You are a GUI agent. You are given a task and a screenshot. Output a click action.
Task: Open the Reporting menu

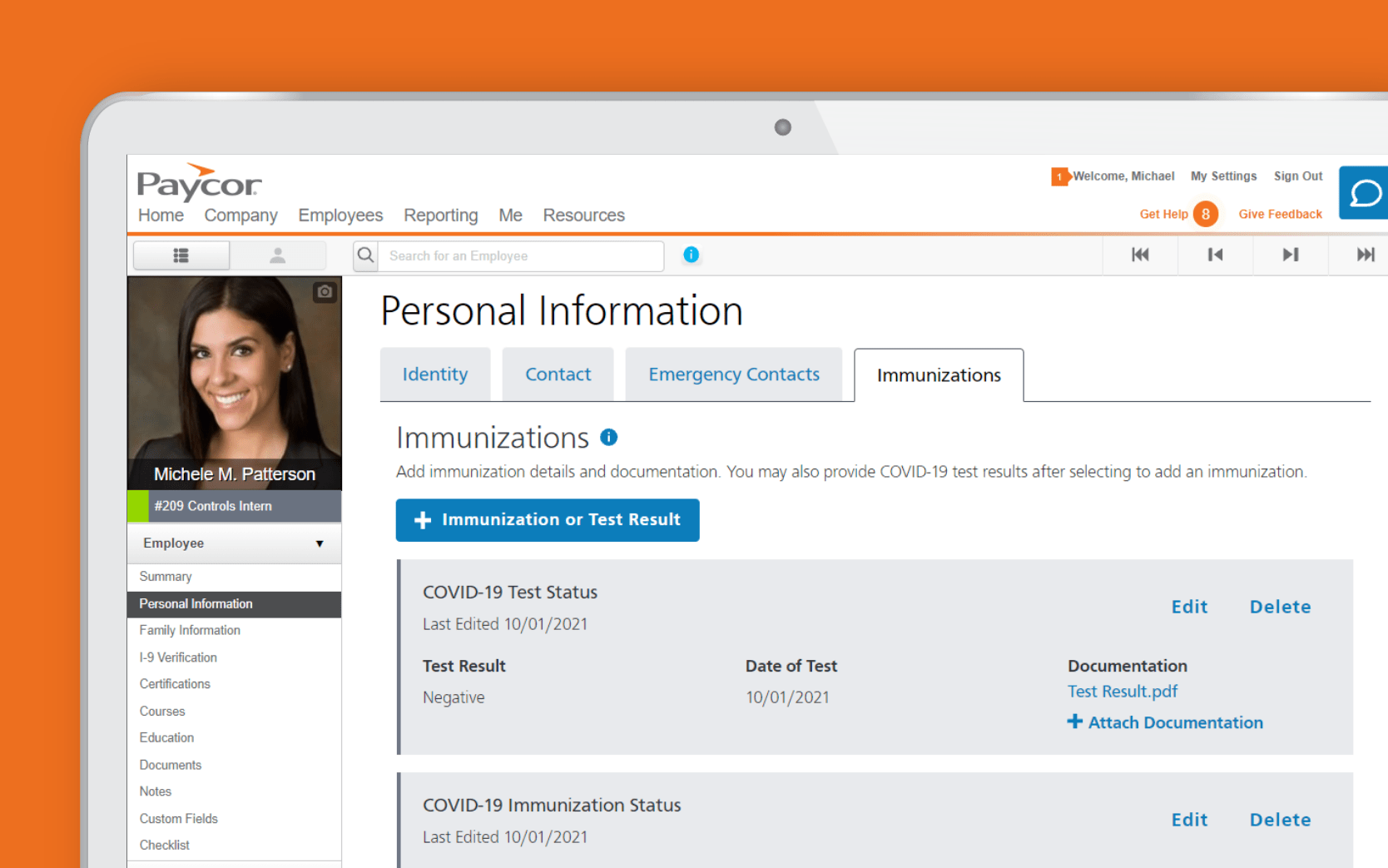pos(441,216)
